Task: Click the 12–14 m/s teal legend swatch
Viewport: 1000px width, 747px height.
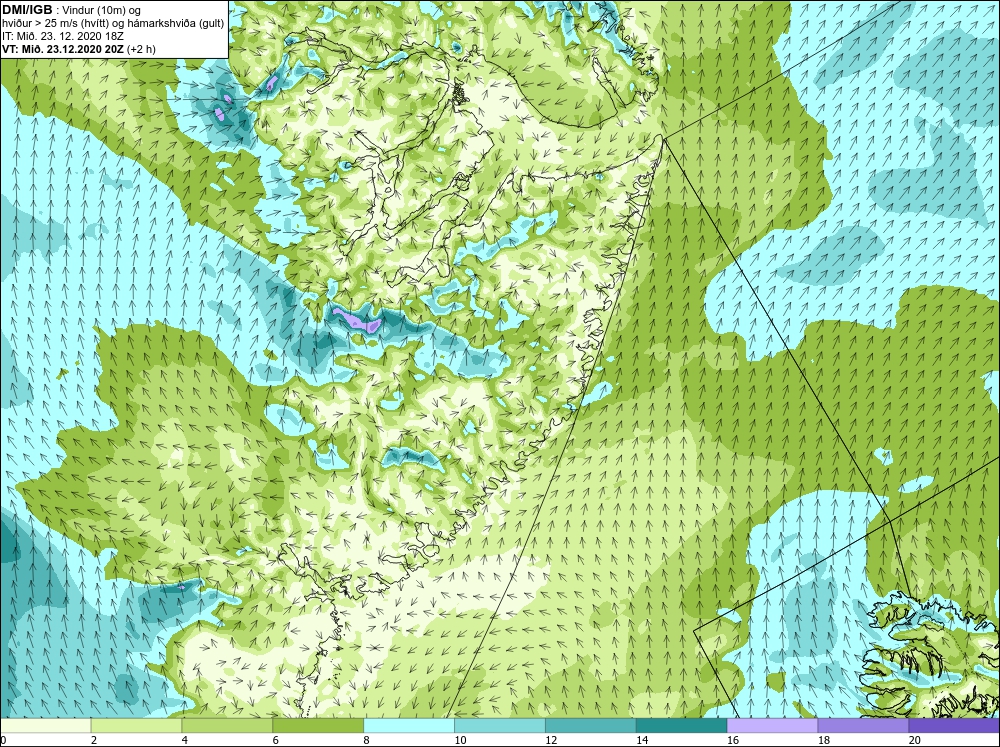Action: [x=591, y=725]
